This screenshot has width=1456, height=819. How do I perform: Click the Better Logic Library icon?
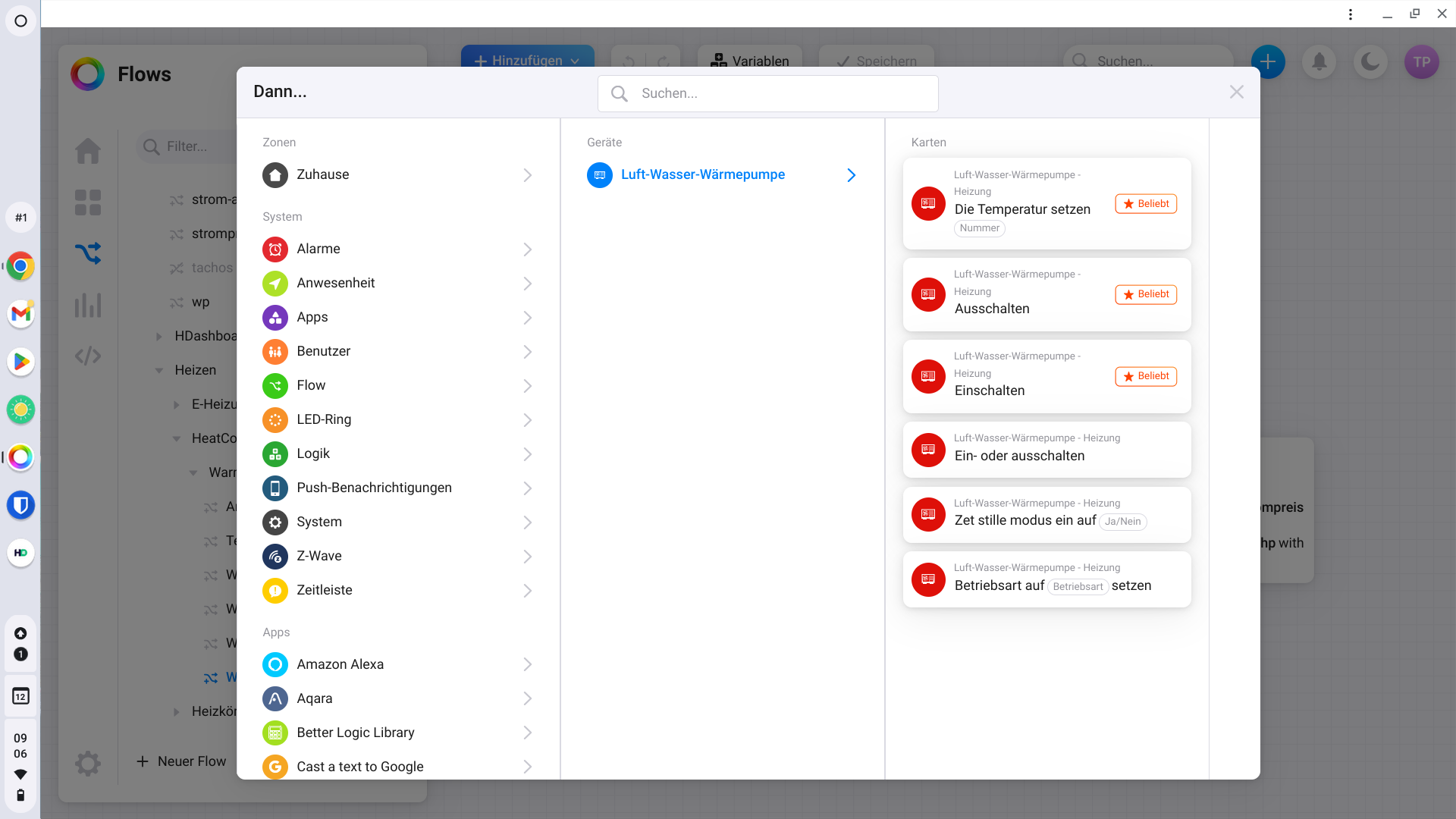pyautogui.click(x=275, y=733)
